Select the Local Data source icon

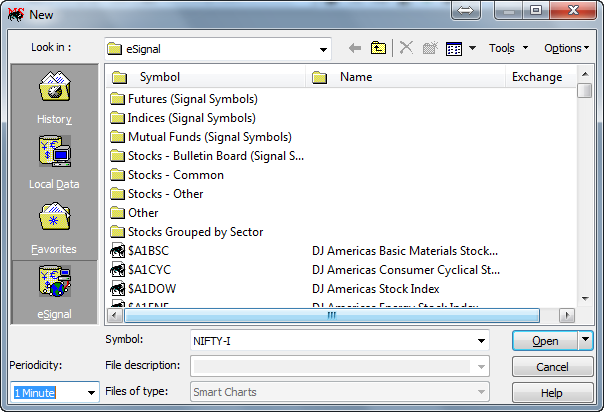click(x=54, y=151)
